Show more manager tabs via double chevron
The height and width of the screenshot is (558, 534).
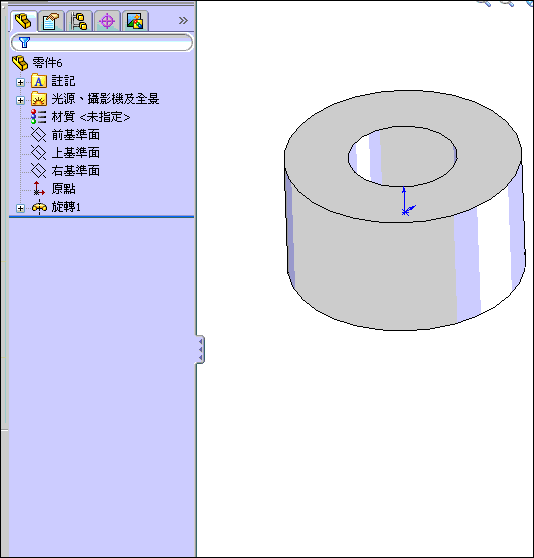coord(183,21)
